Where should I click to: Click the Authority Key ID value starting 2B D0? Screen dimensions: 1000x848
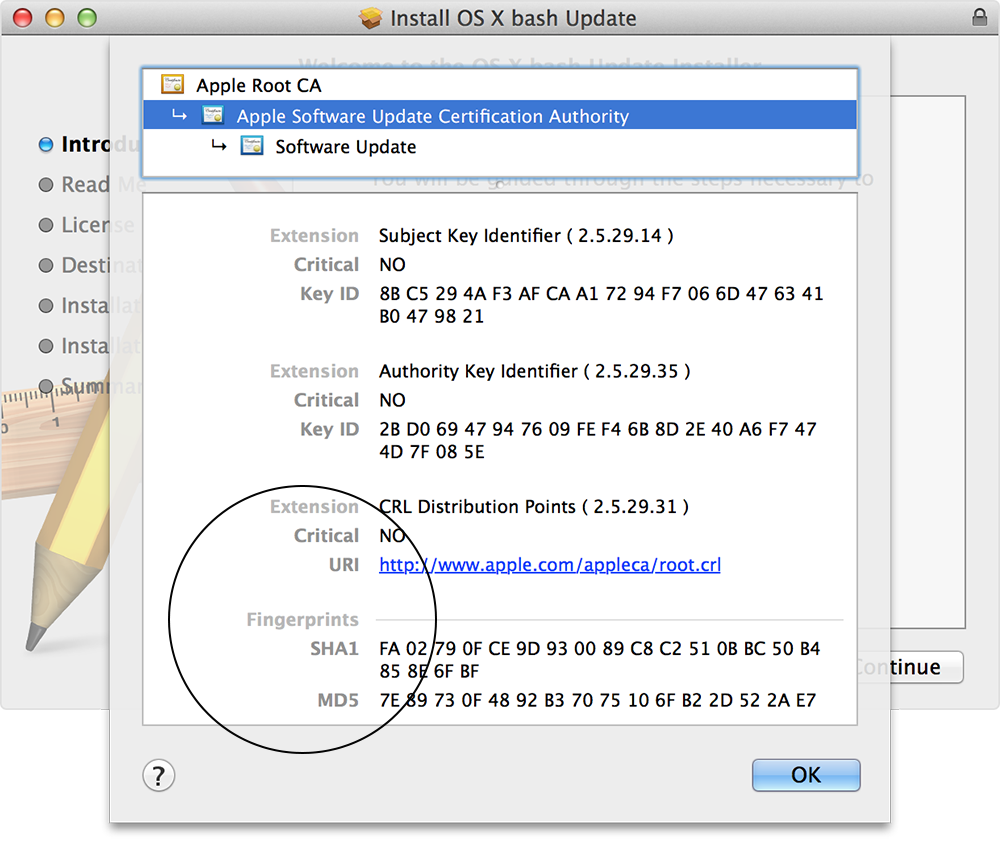(x=598, y=441)
